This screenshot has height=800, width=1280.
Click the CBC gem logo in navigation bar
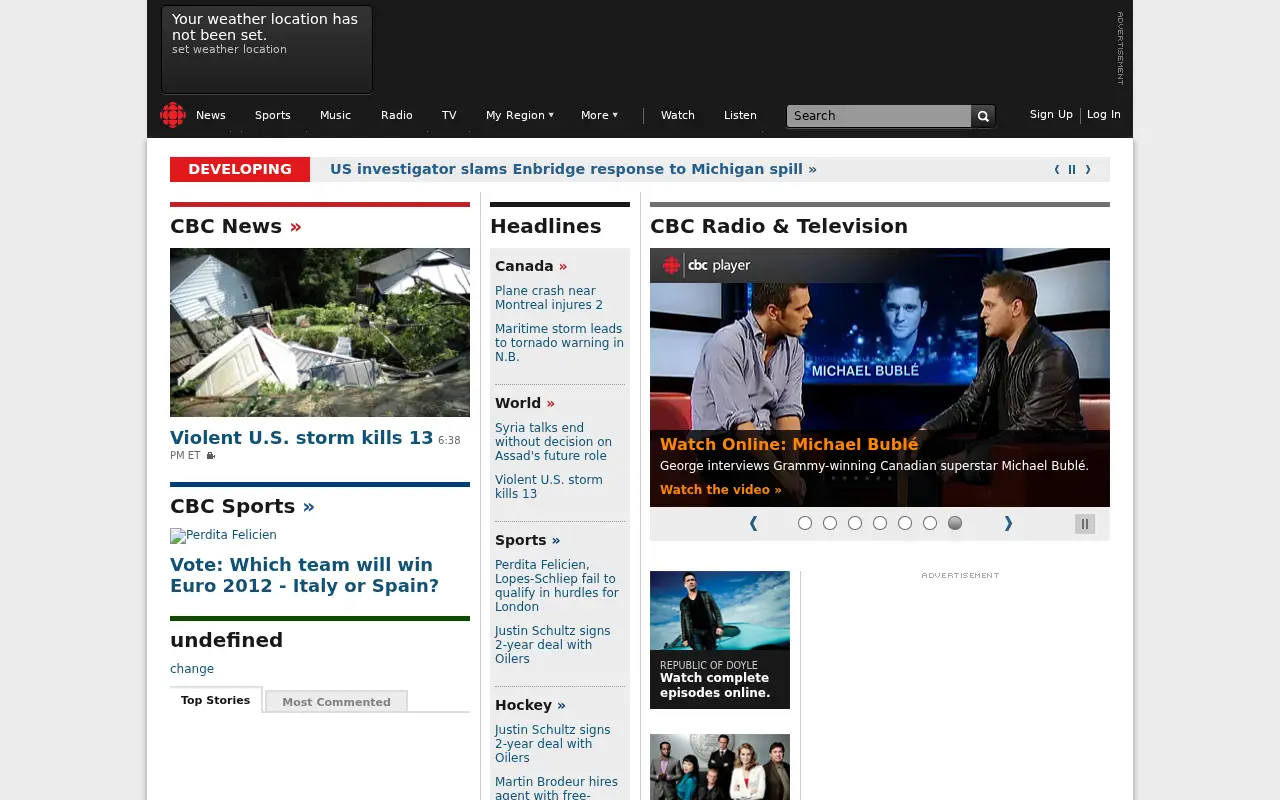[173, 115]
